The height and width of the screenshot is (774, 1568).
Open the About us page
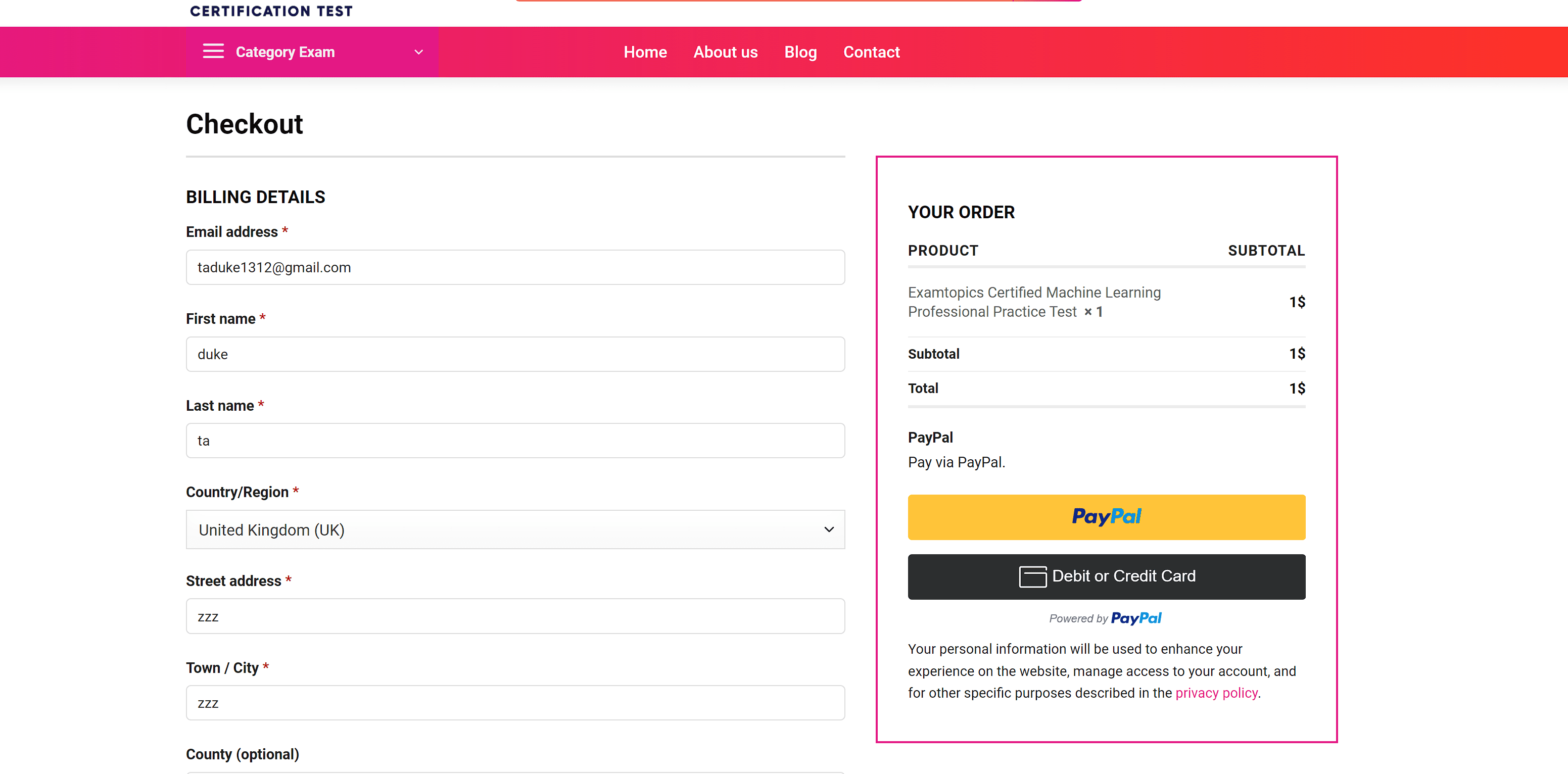click(725, 53)
